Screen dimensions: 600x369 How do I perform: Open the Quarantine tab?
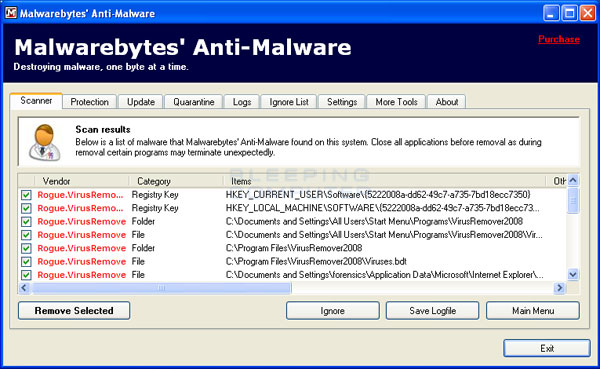point(194,102)
